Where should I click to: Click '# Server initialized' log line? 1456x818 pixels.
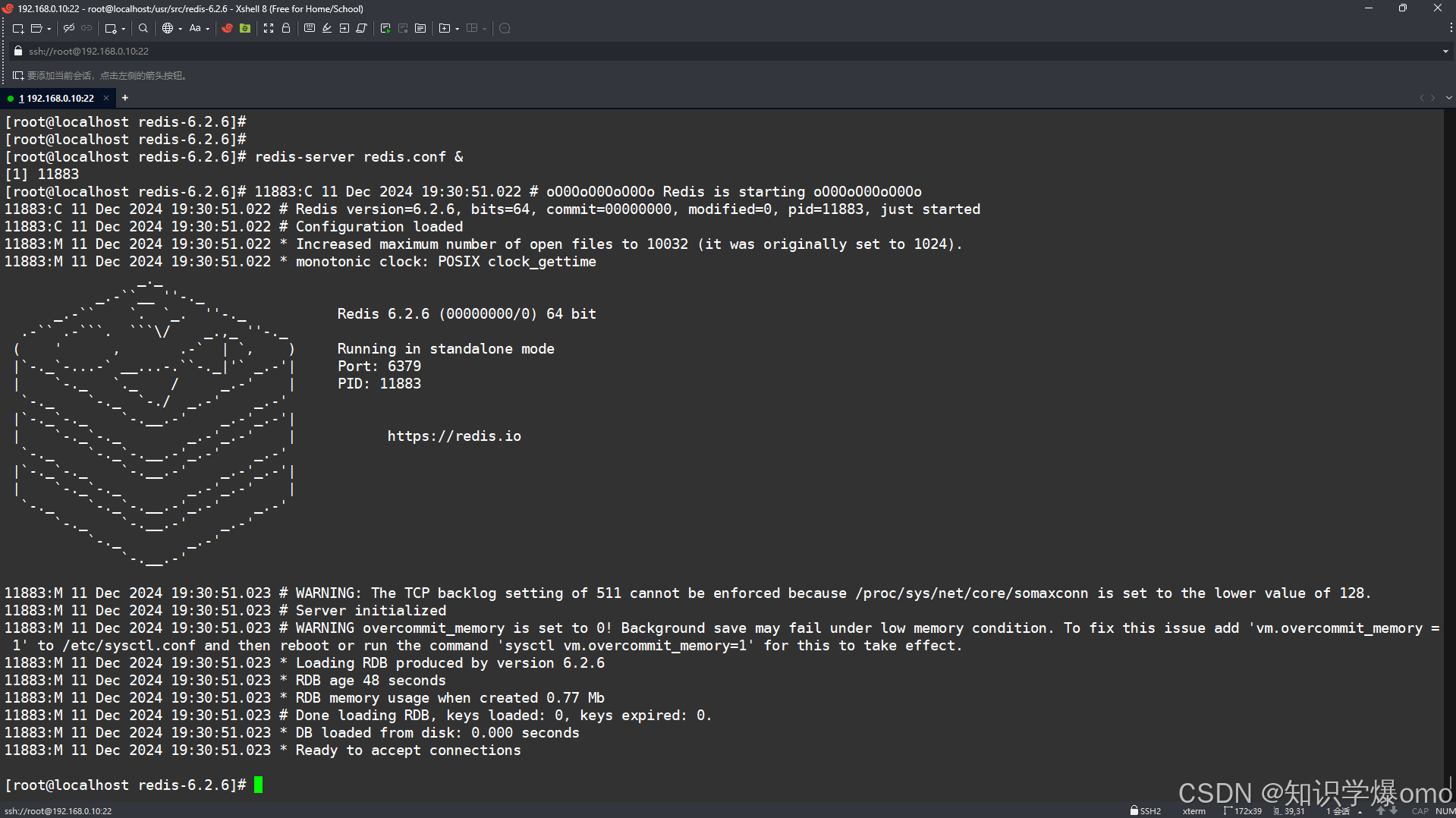point(363,611)
